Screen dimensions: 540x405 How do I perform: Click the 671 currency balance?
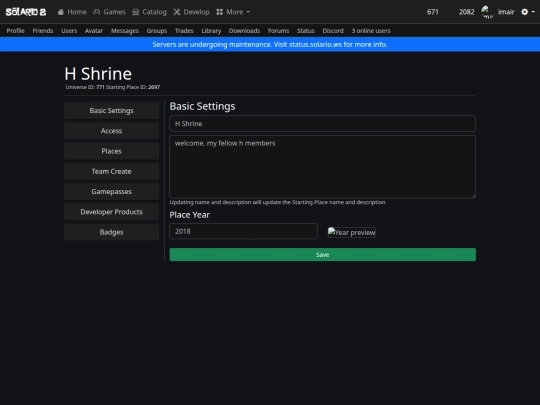click(433, 12)
